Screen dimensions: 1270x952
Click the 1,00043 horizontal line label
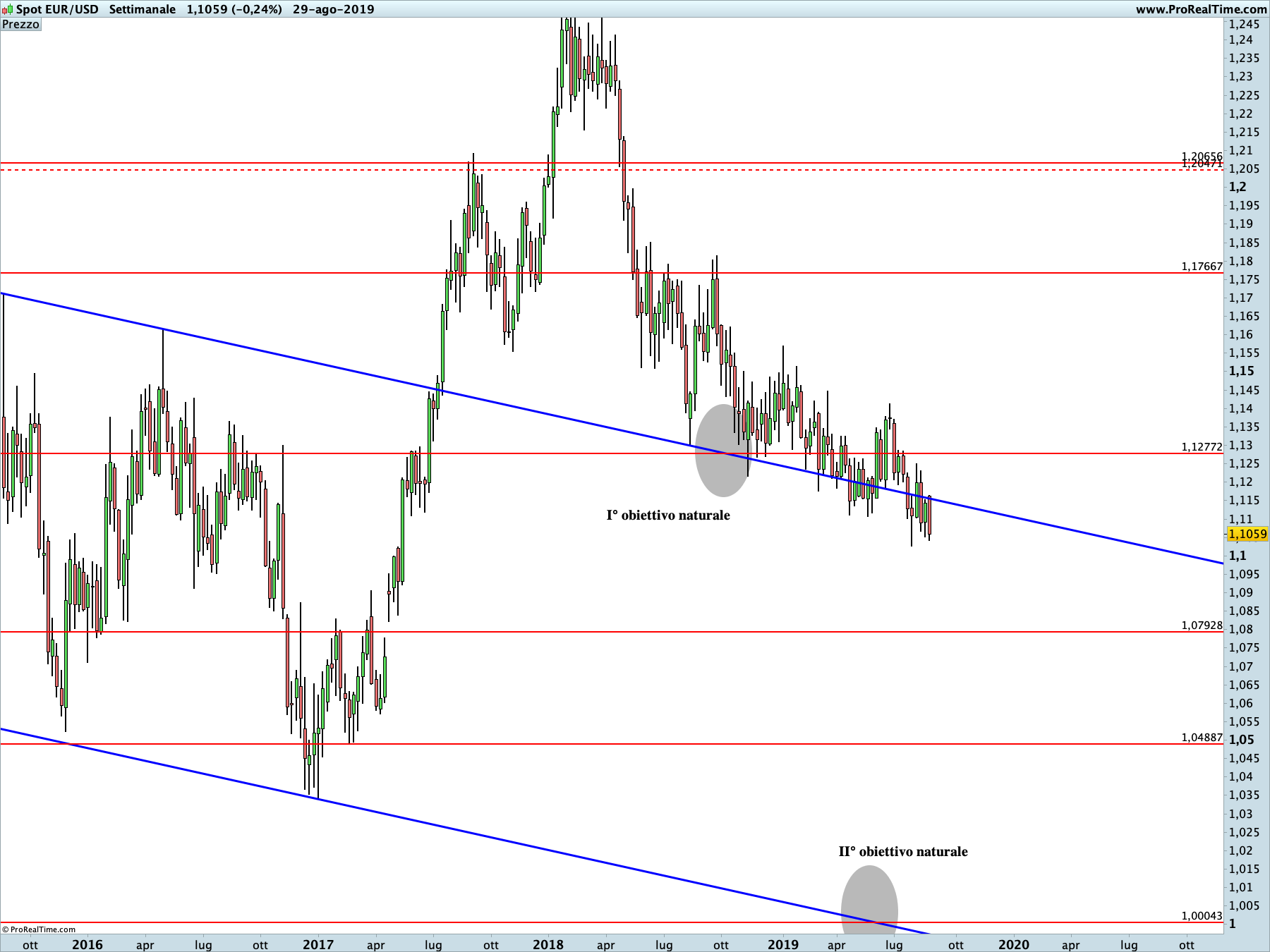click(1202, 916)
